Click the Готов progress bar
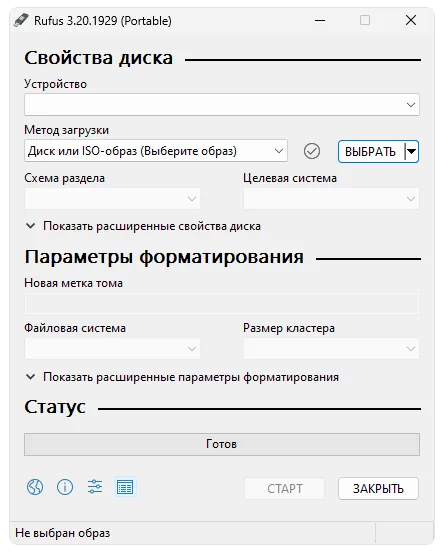 coord(222,444)
